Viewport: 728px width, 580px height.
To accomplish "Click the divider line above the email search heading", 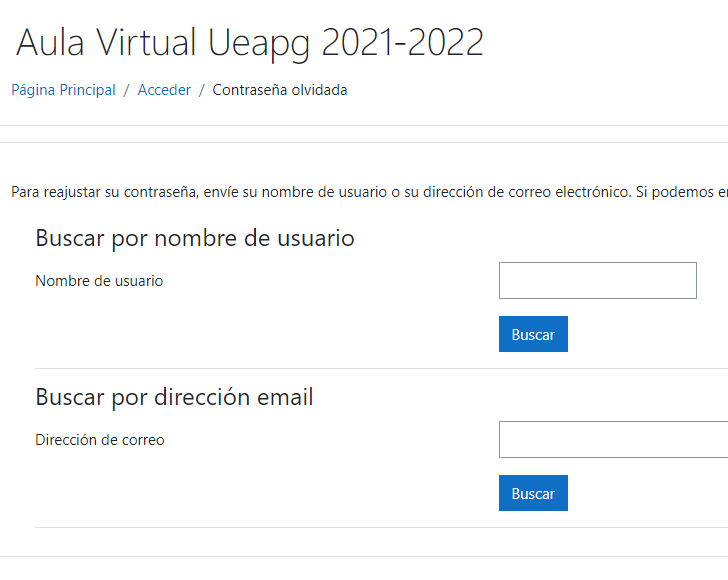I will (x=380, y=368).
